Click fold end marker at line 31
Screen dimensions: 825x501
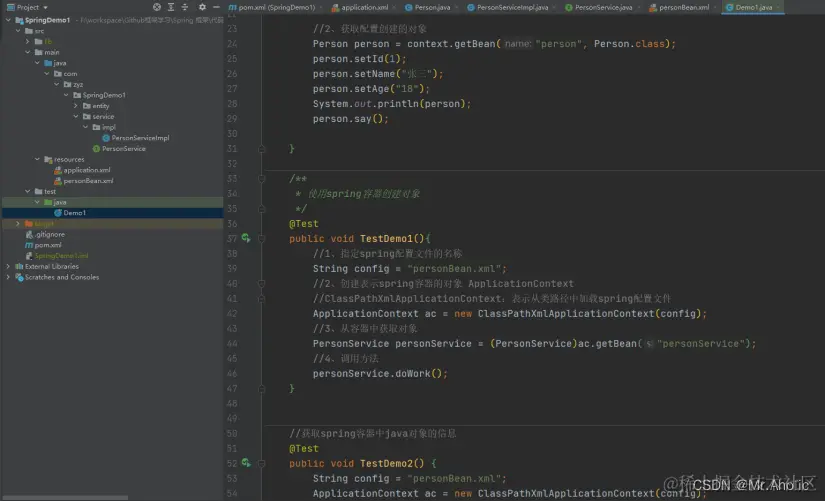coord(261,149)
